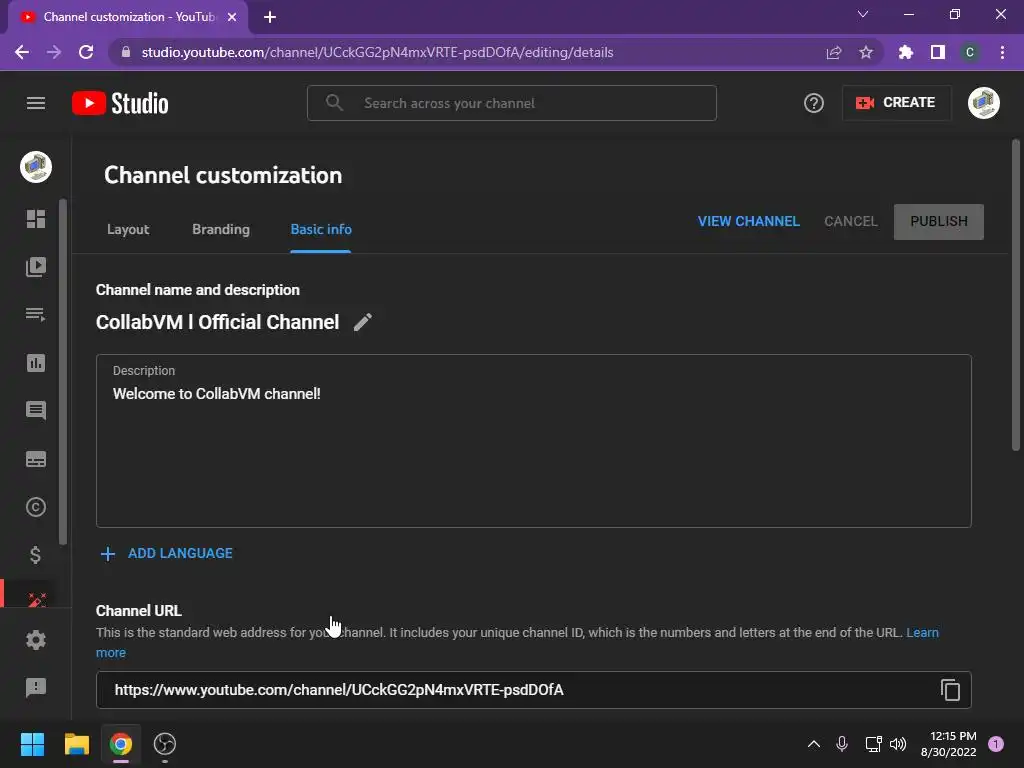Click VIEW CHANNEL link
Viewport: 1024px width, 768px height.
[x=748, y=221]
